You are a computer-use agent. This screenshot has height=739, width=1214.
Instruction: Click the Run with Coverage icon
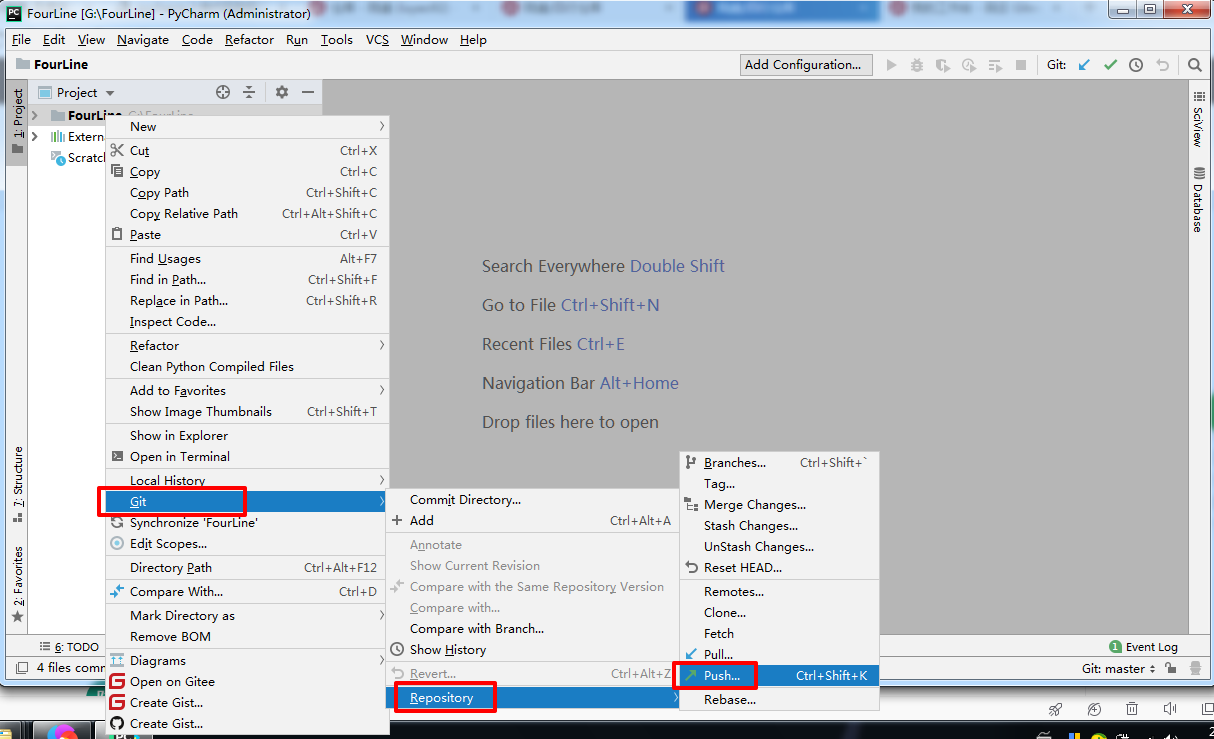(943, 65)
